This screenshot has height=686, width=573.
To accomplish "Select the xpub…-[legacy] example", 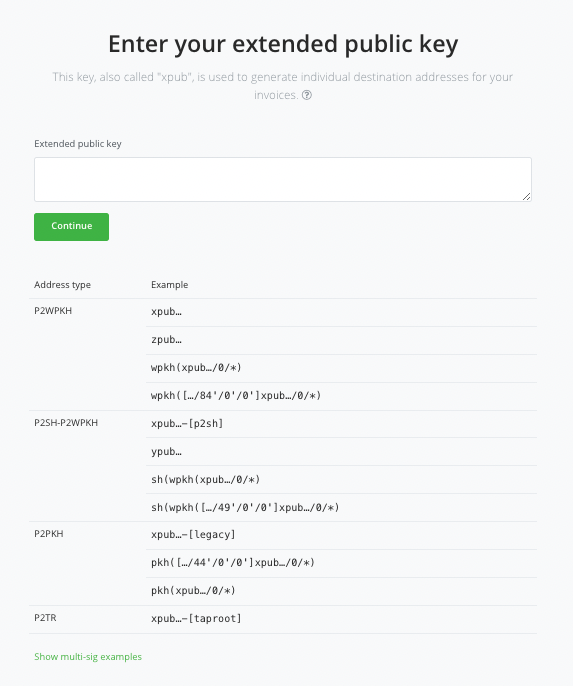I will (193, 535).
